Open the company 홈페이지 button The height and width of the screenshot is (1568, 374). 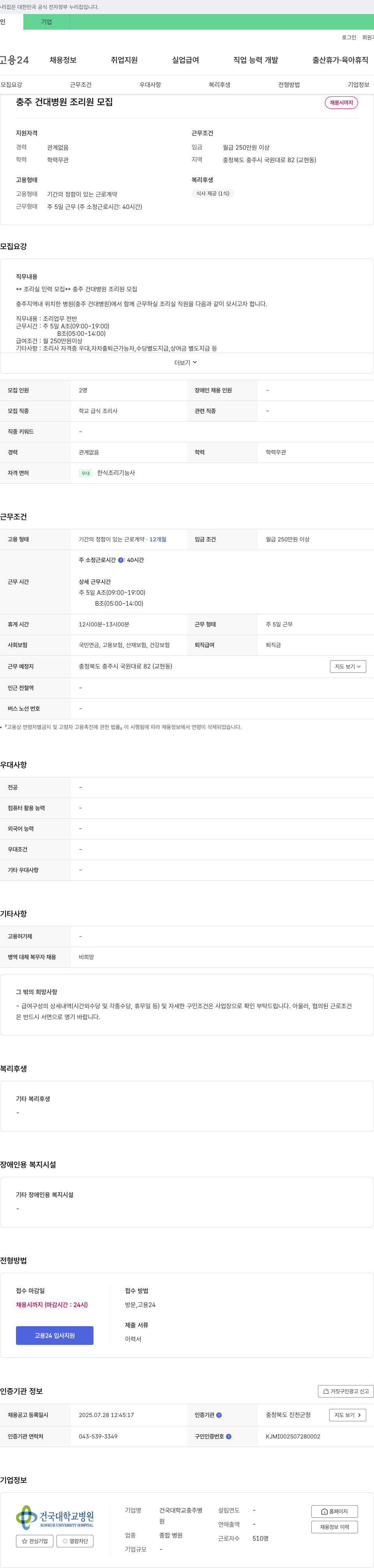point(335,1511)
